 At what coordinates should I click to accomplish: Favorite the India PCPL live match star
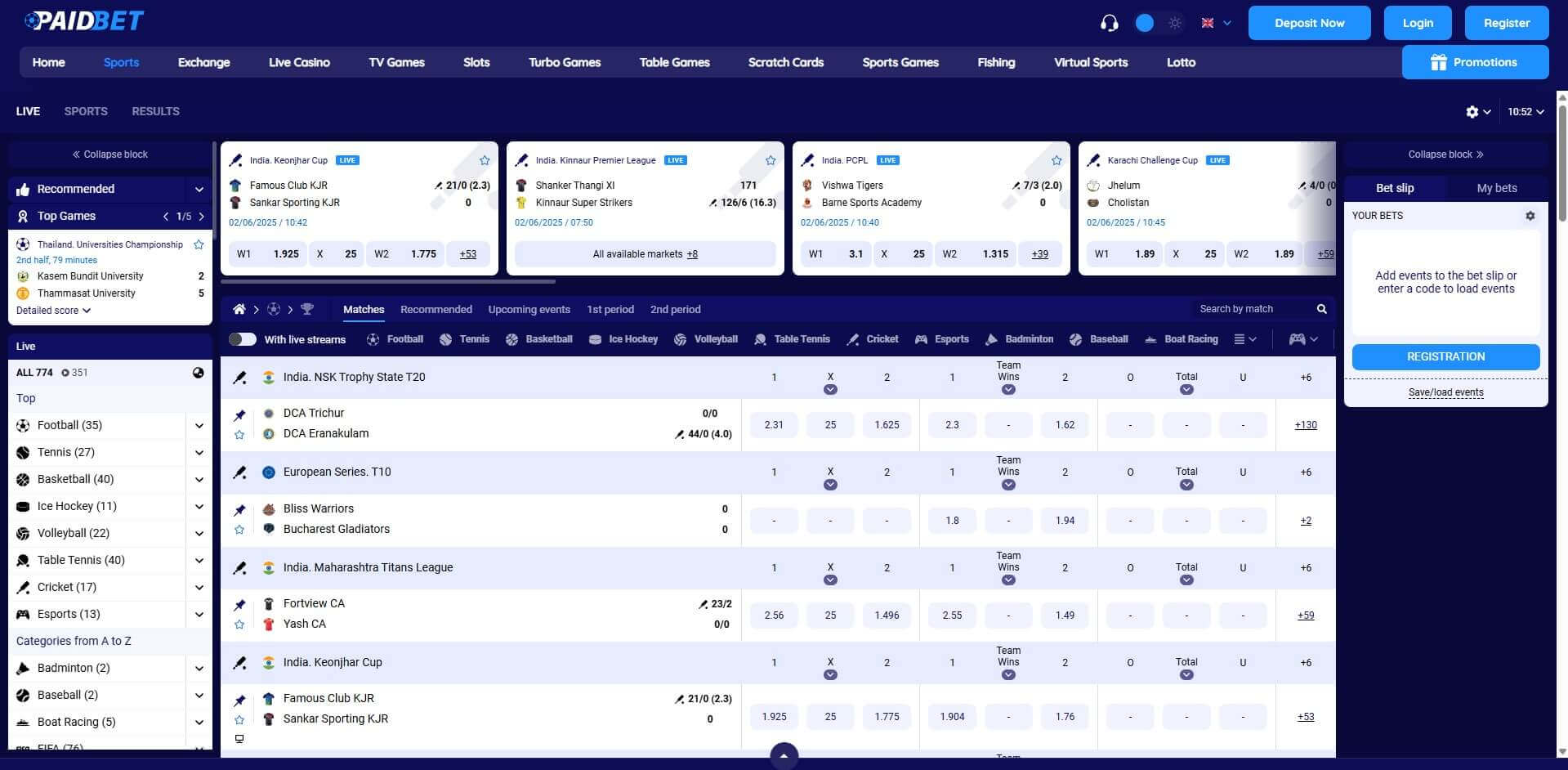tap(1056, 160)
